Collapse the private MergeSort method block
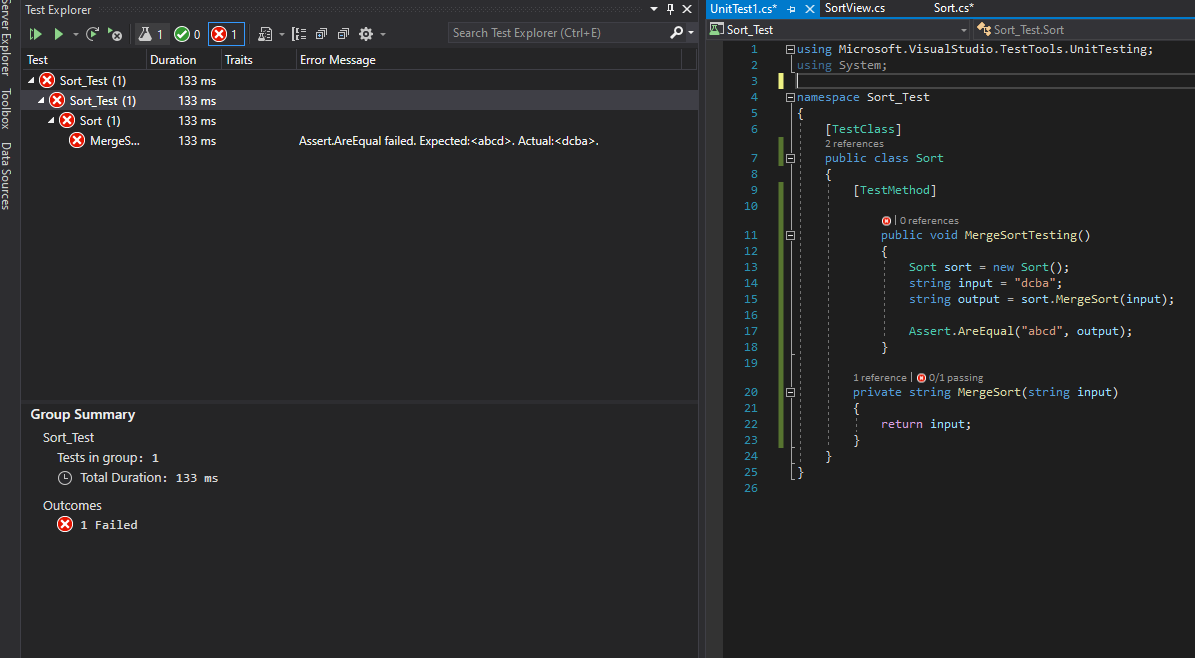 [x=790, y=393]
